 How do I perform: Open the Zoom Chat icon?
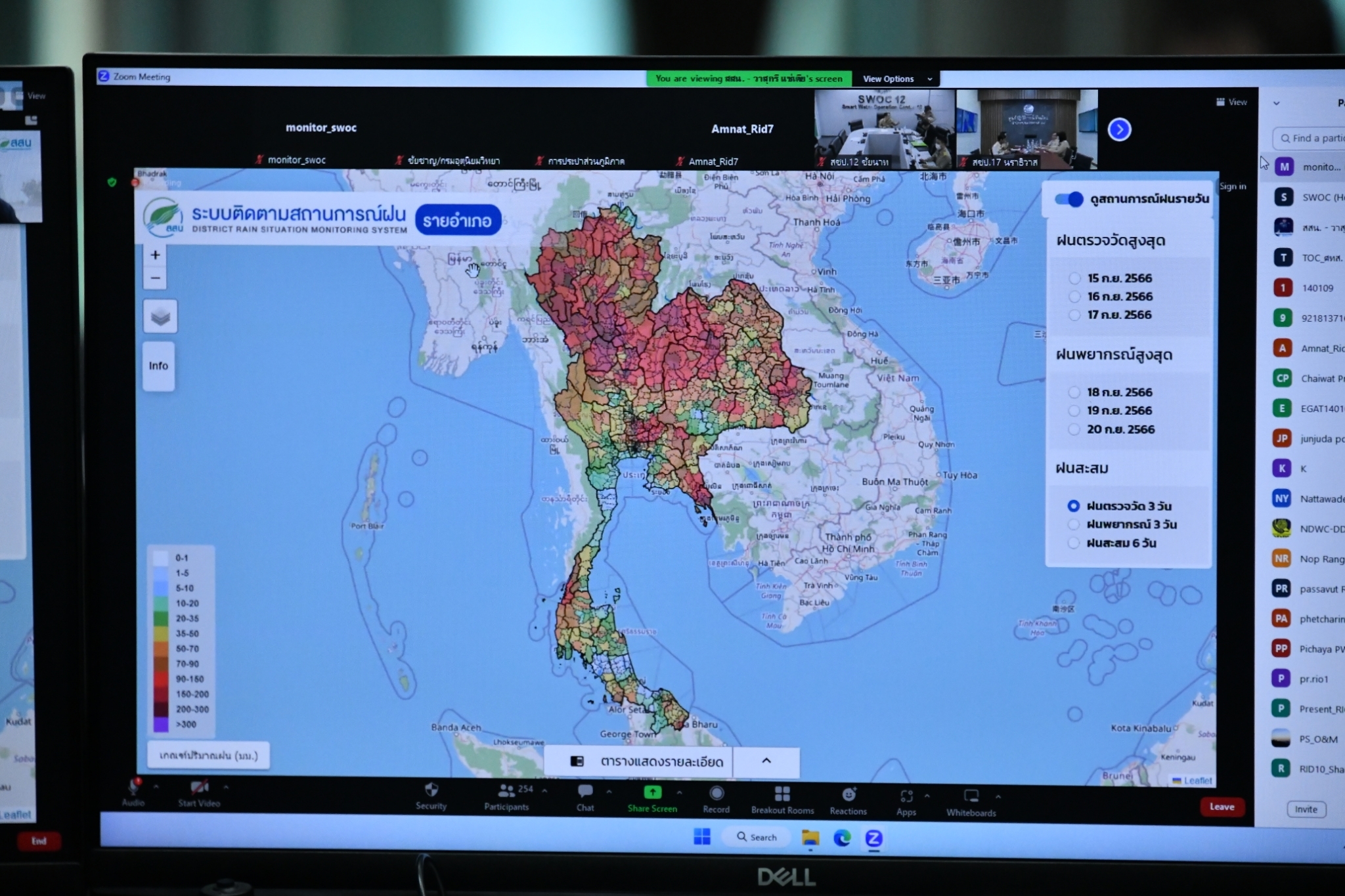pyautogui.click(x=585, y=791)
